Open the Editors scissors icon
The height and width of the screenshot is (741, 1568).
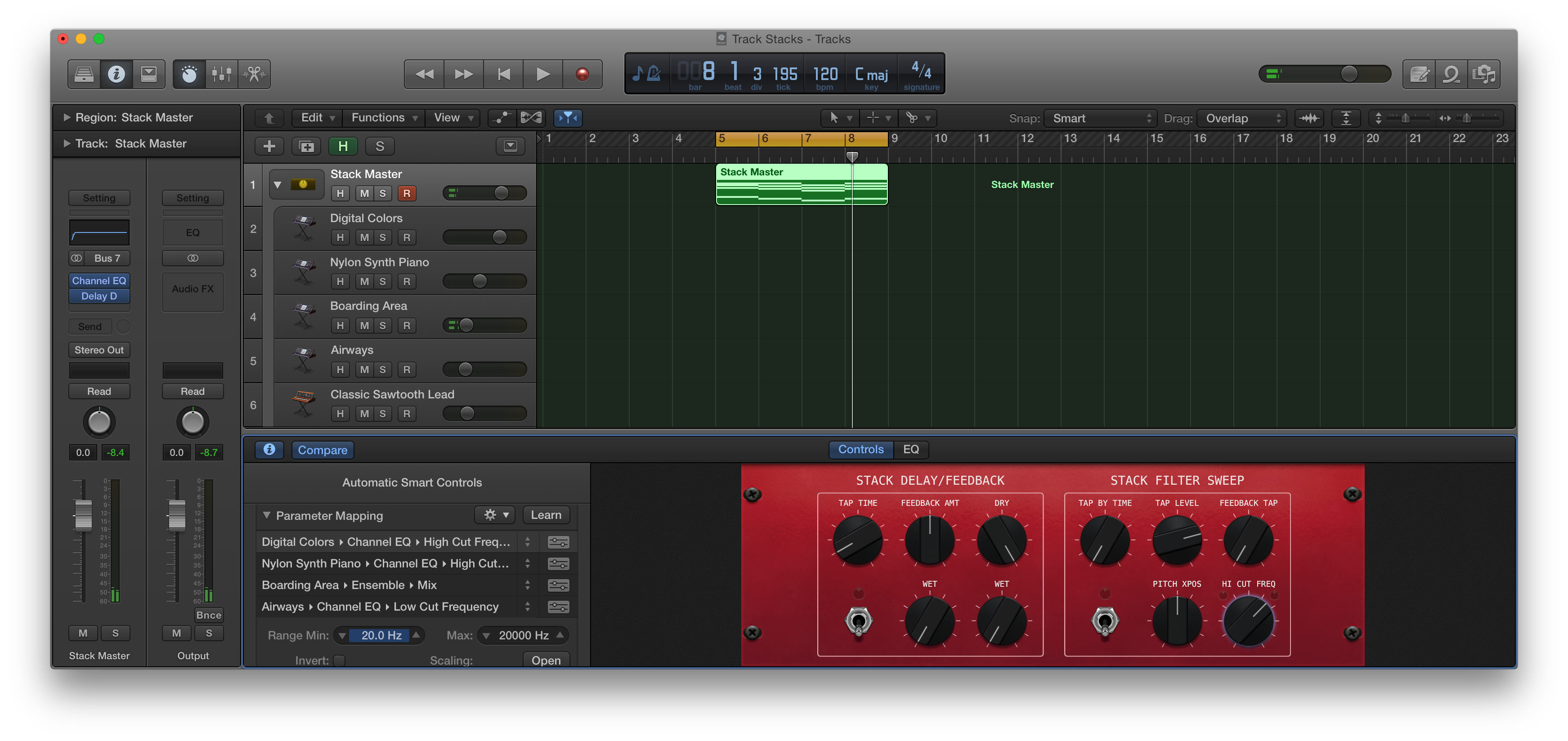point(255,74)
